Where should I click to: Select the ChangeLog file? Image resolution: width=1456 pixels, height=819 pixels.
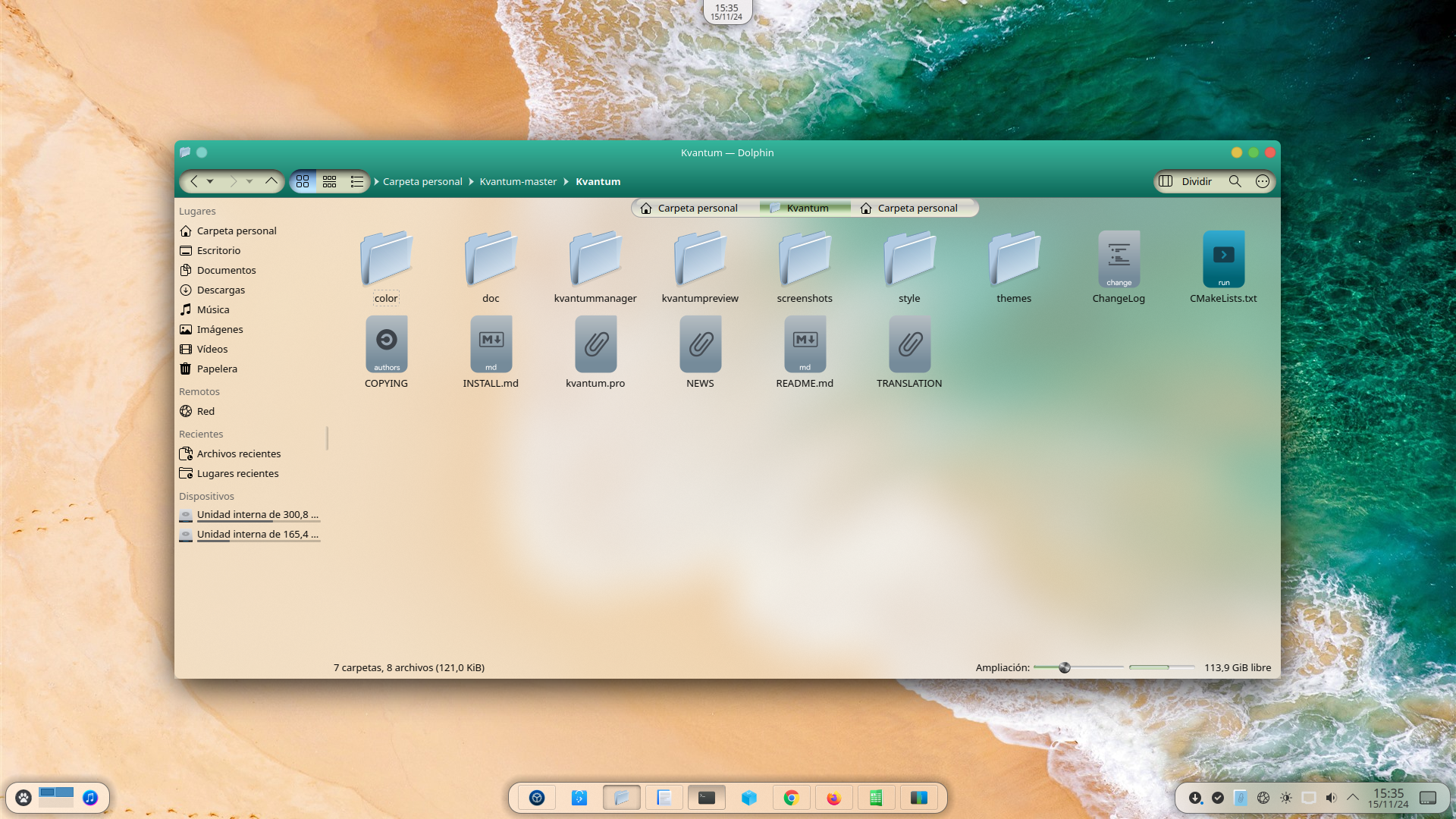tap(1119, 267)
